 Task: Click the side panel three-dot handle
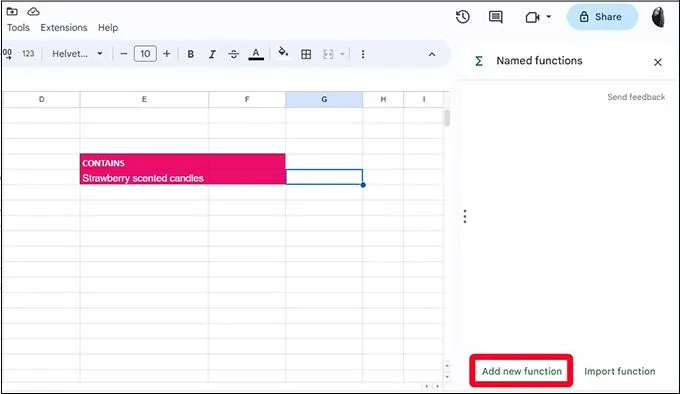pyautogui.click(x=465, y=216)
